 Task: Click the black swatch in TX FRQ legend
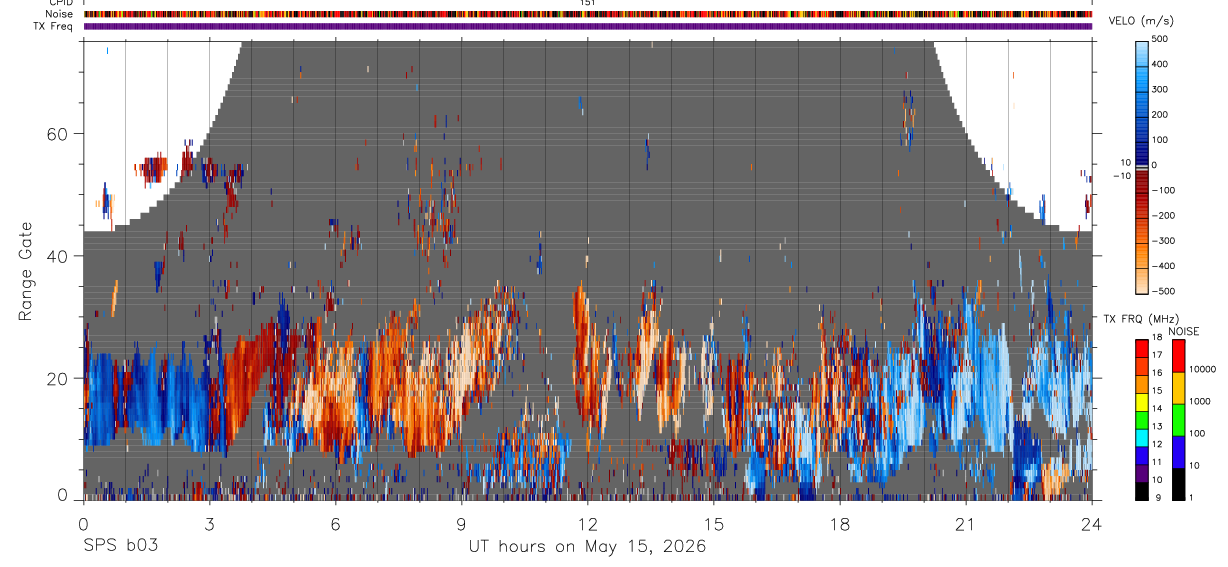click(x=1142, y=491)
